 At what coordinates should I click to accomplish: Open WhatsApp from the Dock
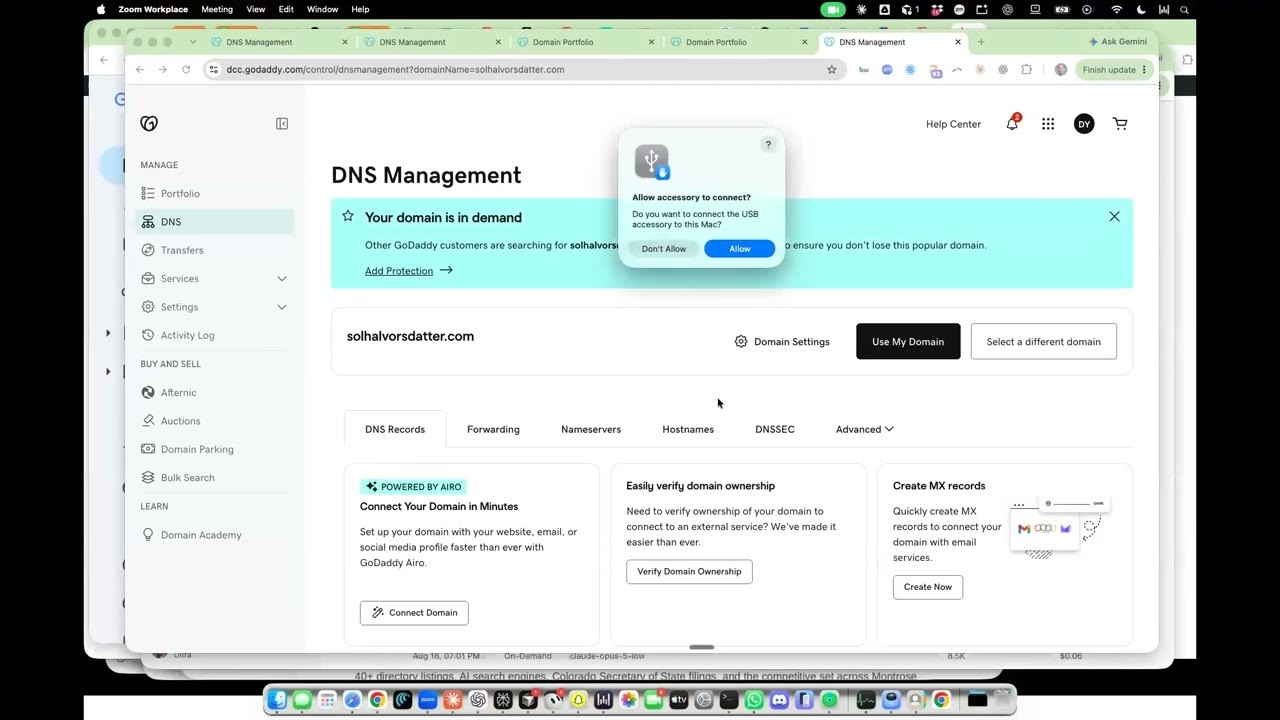tap(754, 700)
